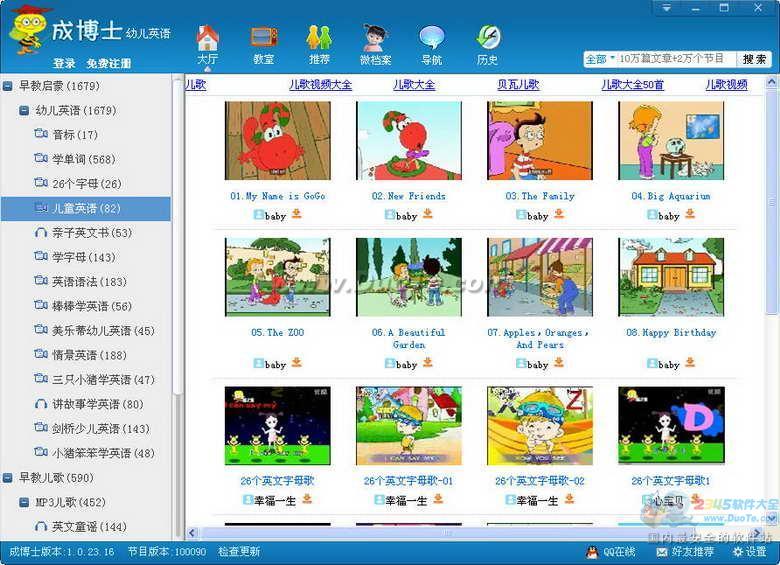This screenshot has width=780, height=565.
Task: Open the 儿歌大全50首 link
Action: click(632, 85)
